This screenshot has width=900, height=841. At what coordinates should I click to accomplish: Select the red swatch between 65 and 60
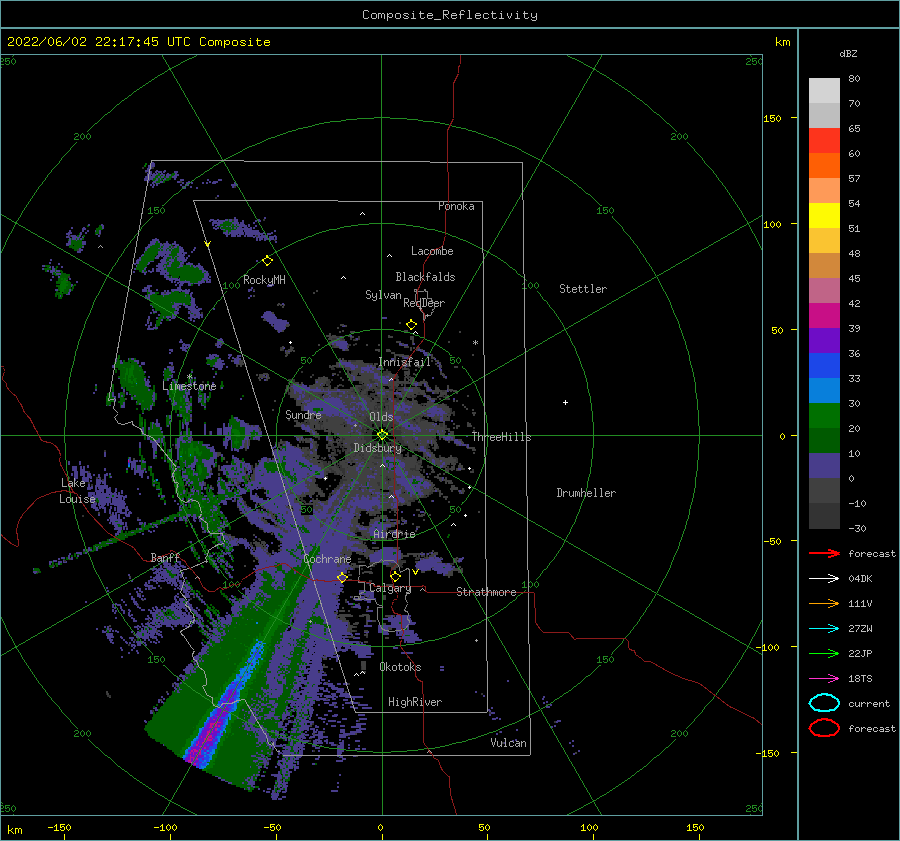[x=824, y=140]
